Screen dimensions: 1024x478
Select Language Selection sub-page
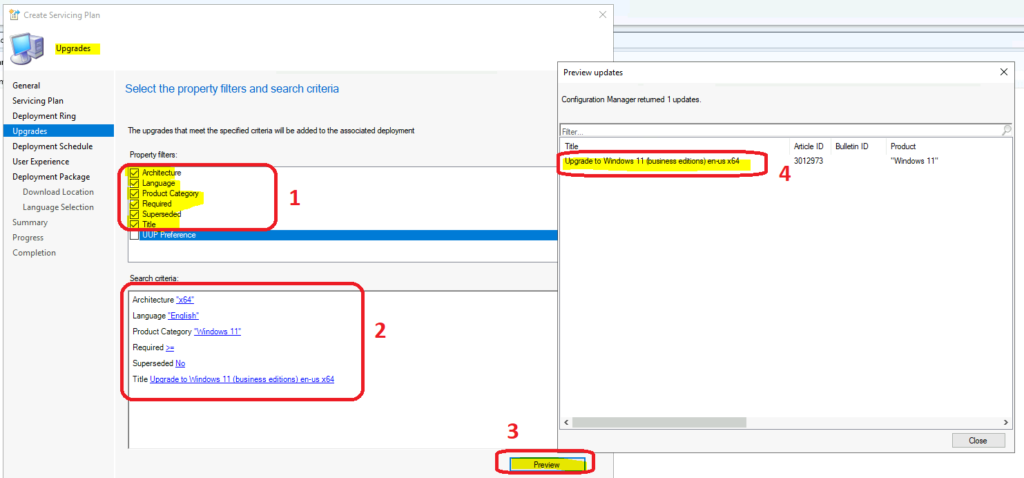58,207
